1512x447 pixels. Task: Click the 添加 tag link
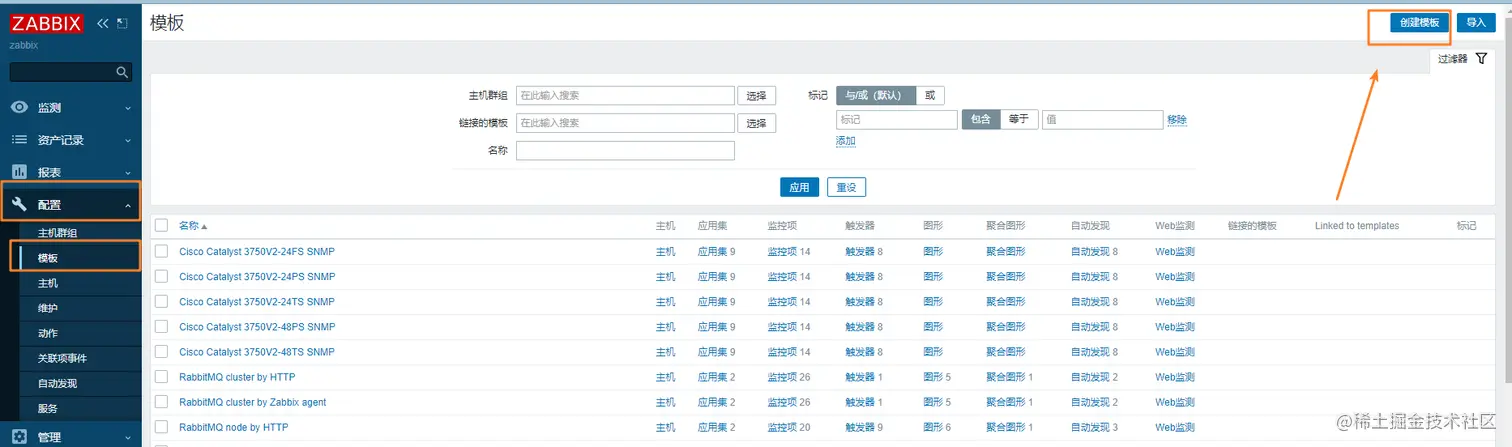click(x=846, y=141)
